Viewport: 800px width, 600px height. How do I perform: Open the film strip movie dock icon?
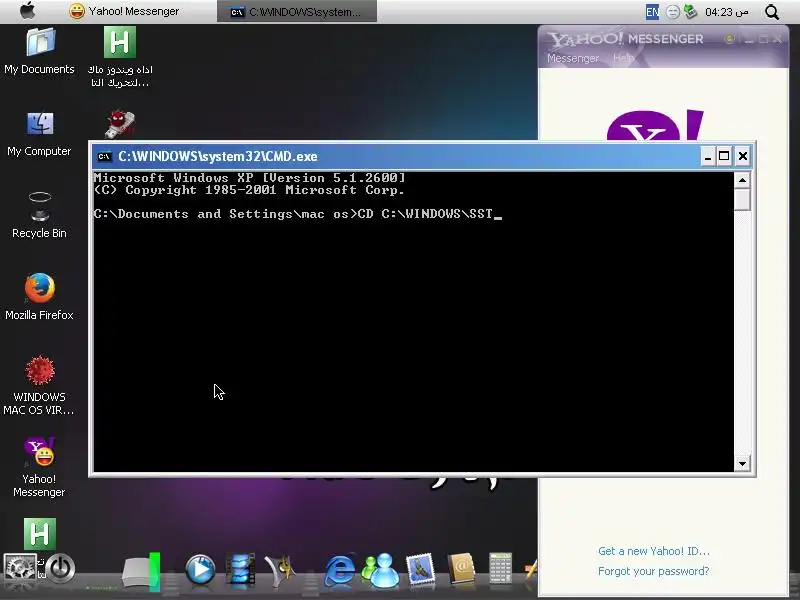240,569
